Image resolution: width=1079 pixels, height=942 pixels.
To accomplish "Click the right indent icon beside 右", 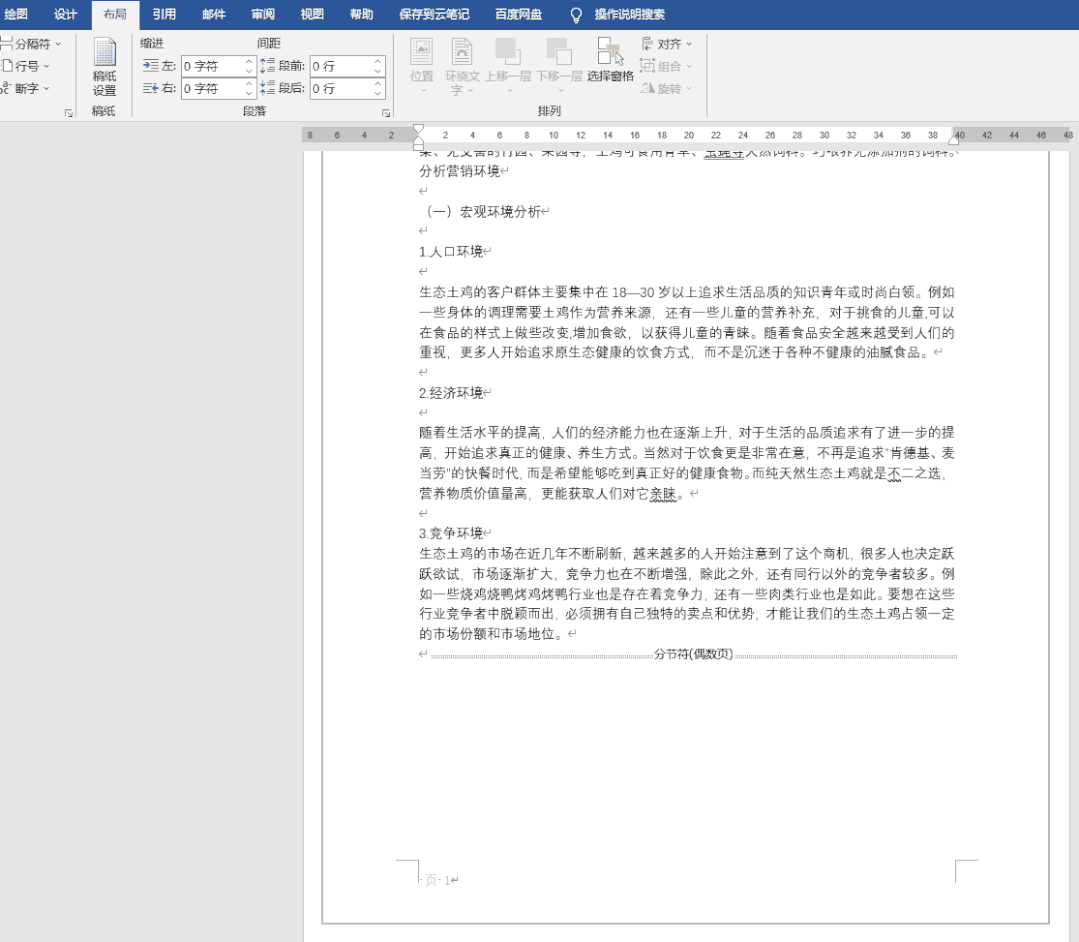I will pyautogui.click(x=151, y=88).
